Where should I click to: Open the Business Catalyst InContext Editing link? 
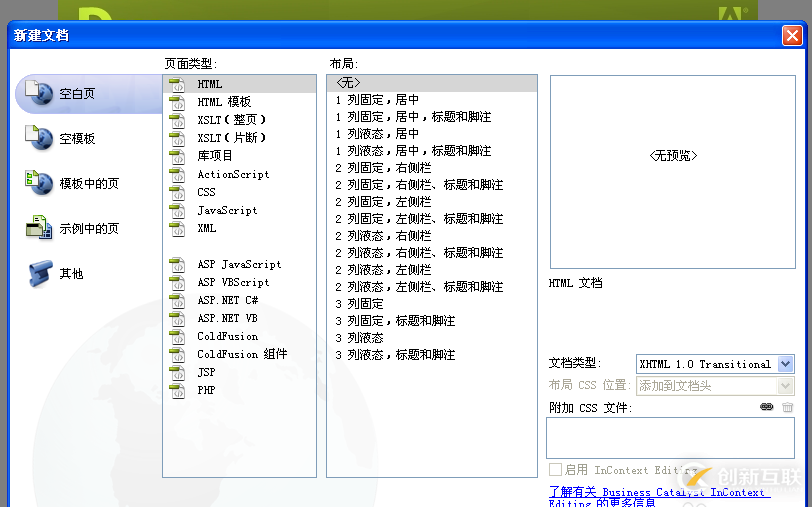657,497
